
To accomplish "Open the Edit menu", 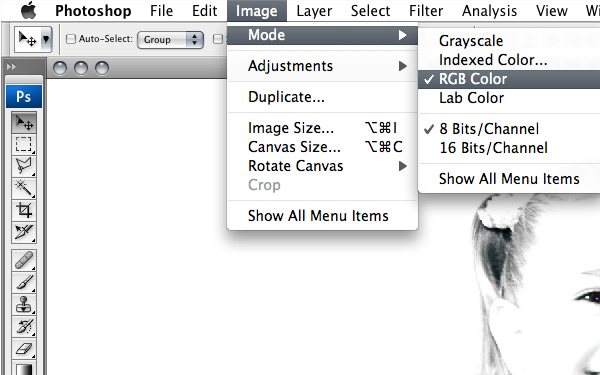I will point(204,11).
